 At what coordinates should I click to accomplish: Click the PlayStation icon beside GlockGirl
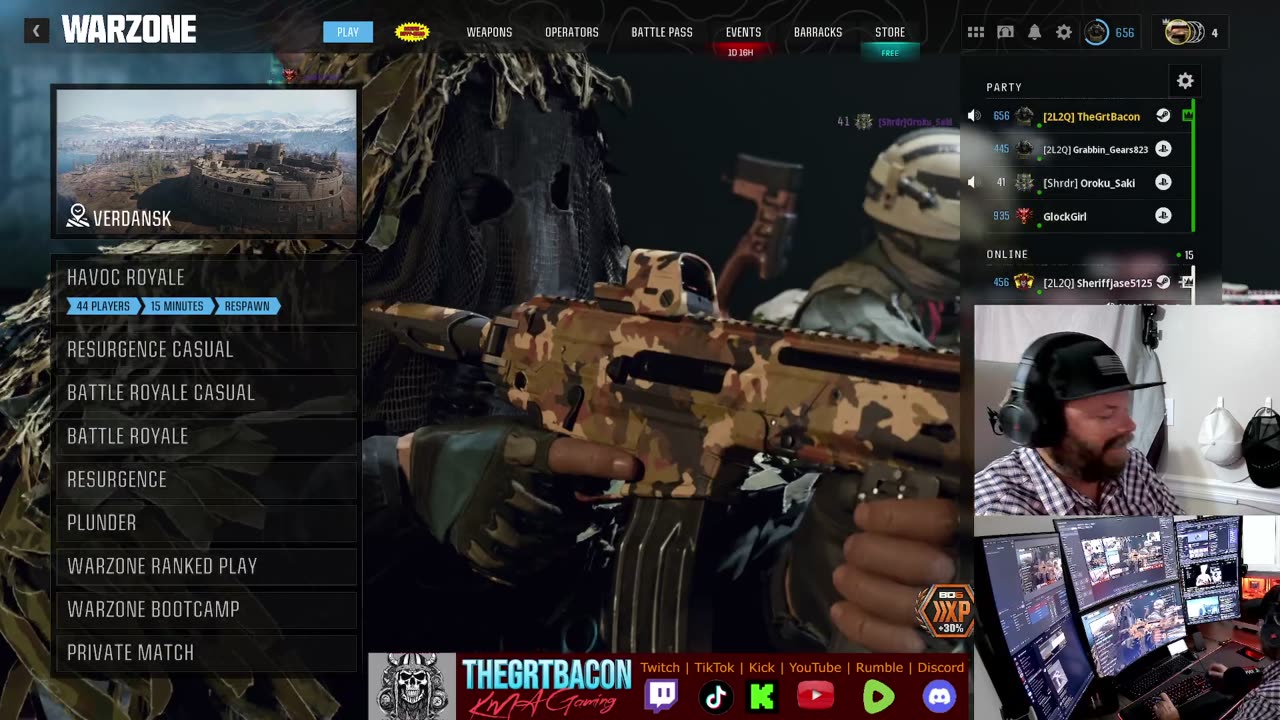[1163, 215]
